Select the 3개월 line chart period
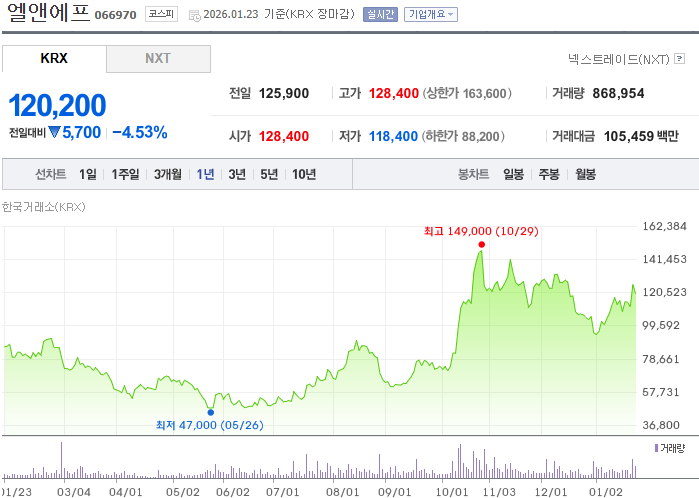The height and width of the screenshot is (498, 699). (x=168, y=174)
